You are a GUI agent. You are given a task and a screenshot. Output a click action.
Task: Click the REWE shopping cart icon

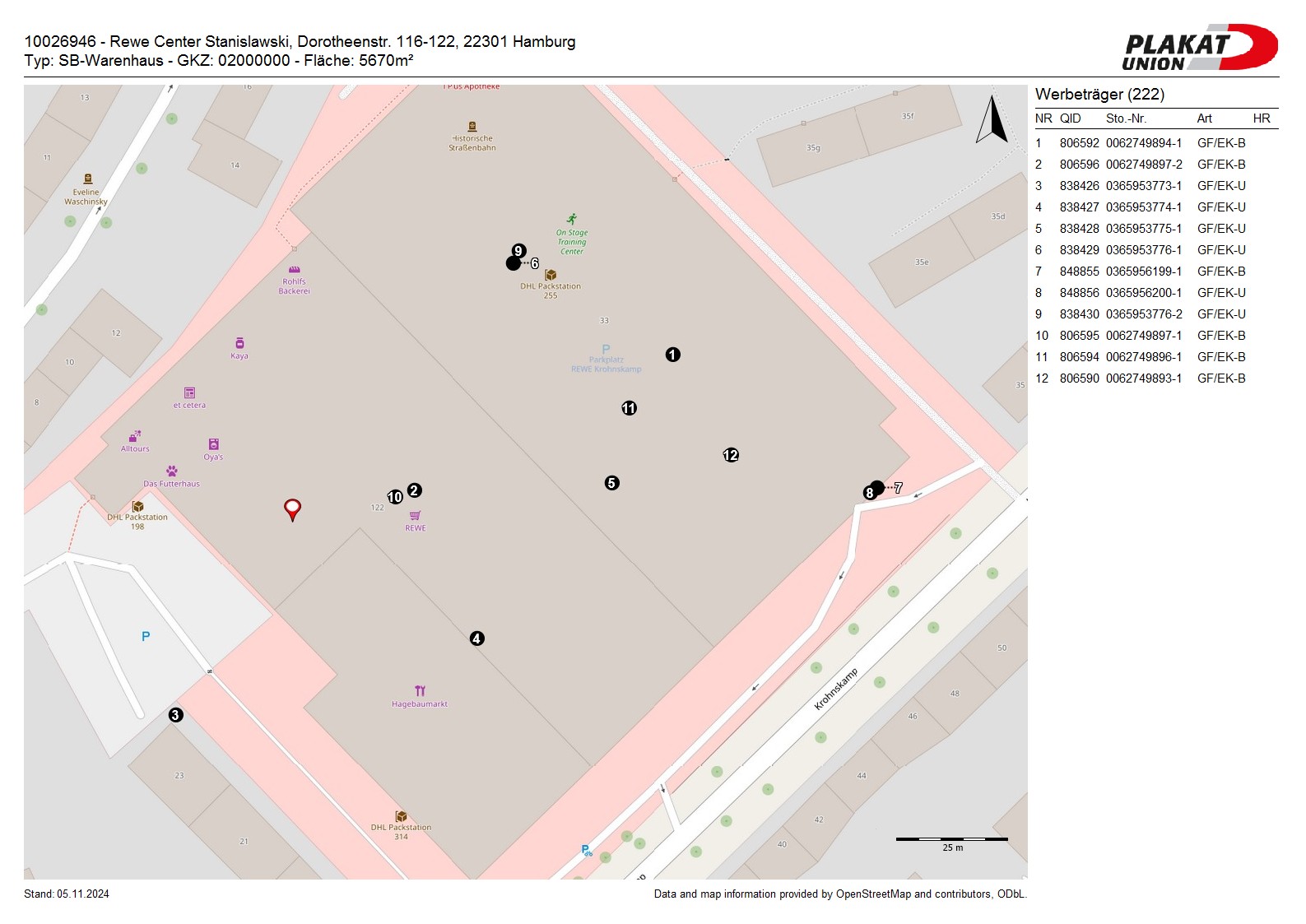[x=415, y=516]
